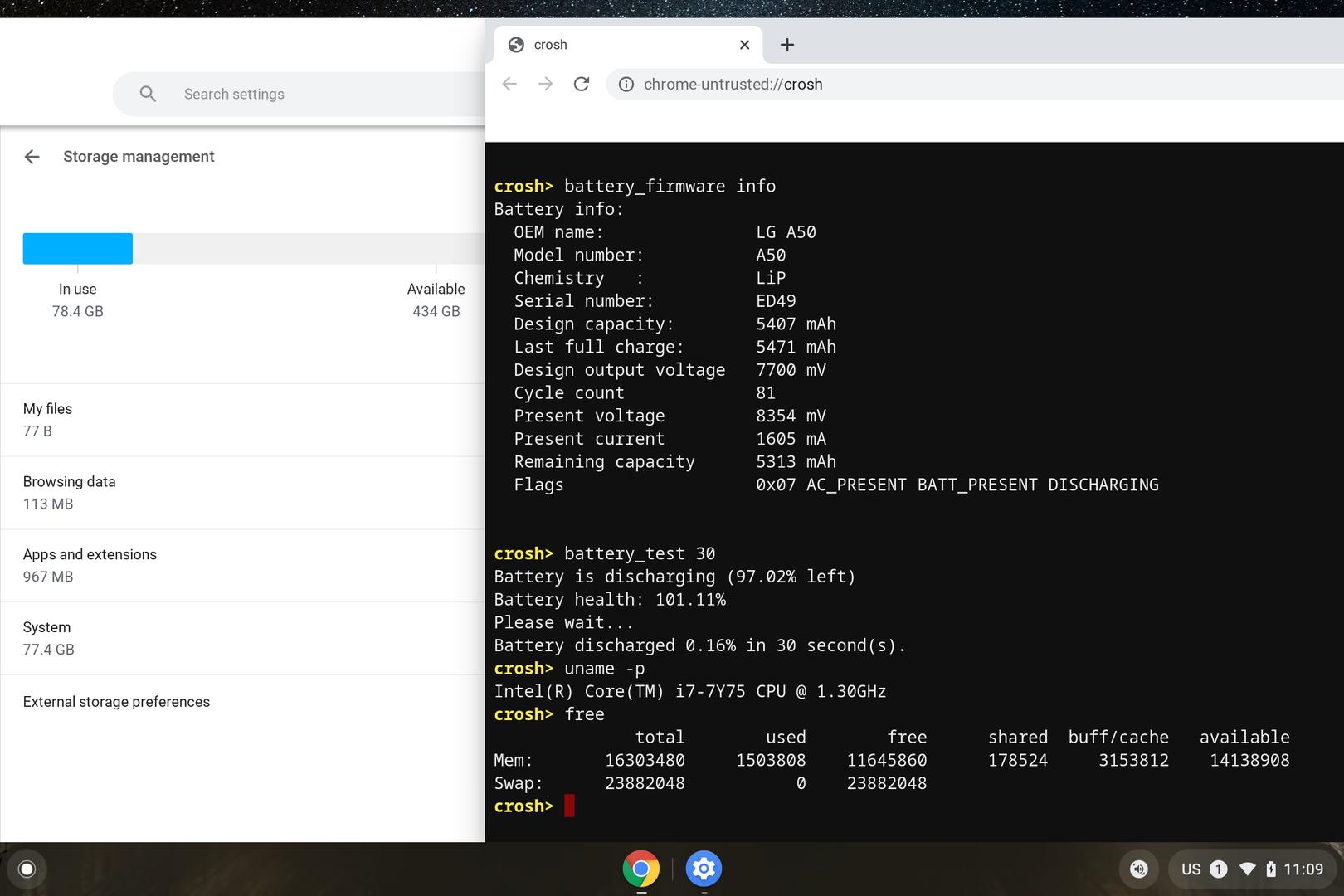Open a new tab with the plus button
1344x896 pixels.
pyautogui.click(x=787, y=45)
